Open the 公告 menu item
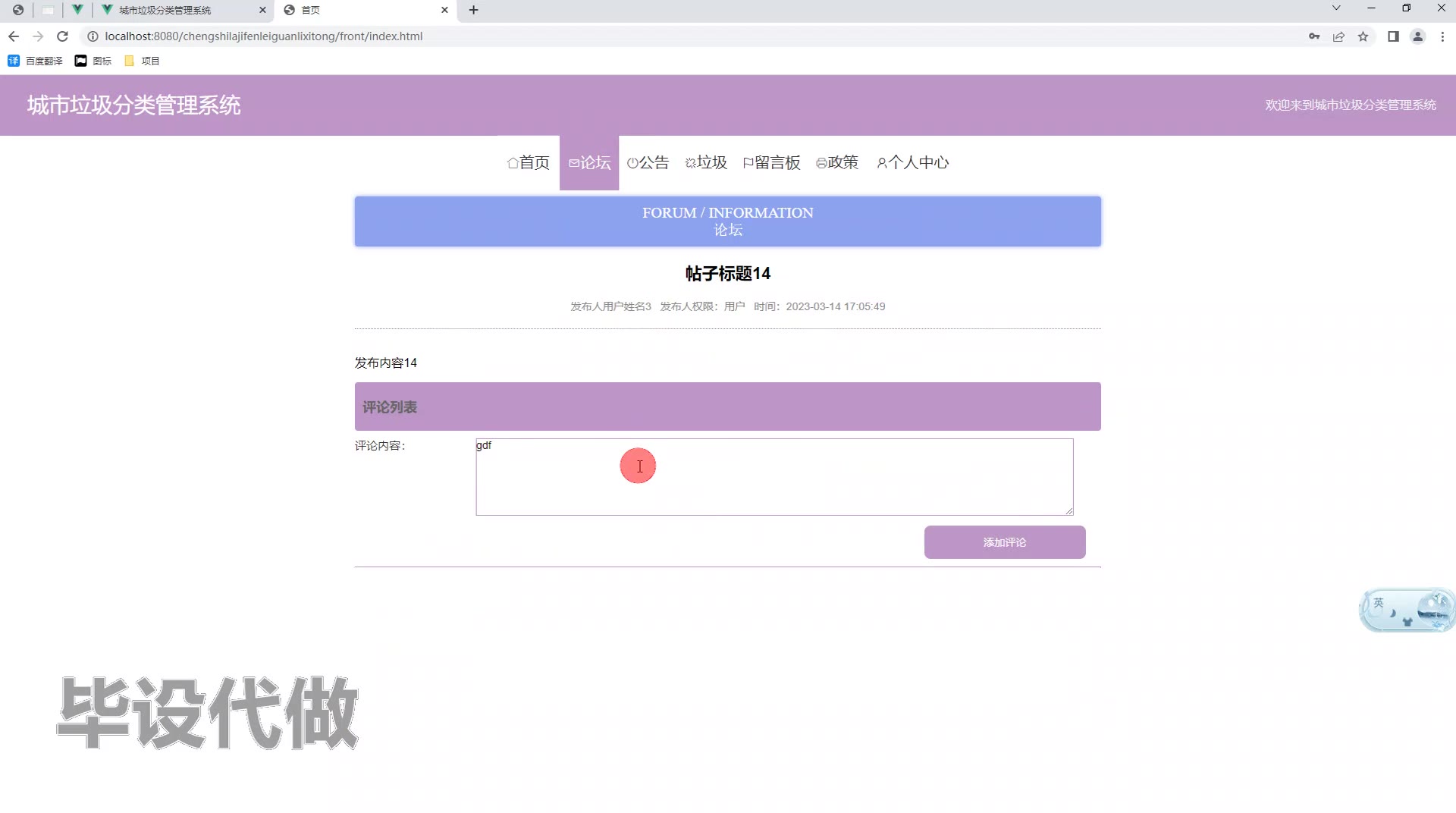This screenshot has width=1456, height=813. click(648, 162)
